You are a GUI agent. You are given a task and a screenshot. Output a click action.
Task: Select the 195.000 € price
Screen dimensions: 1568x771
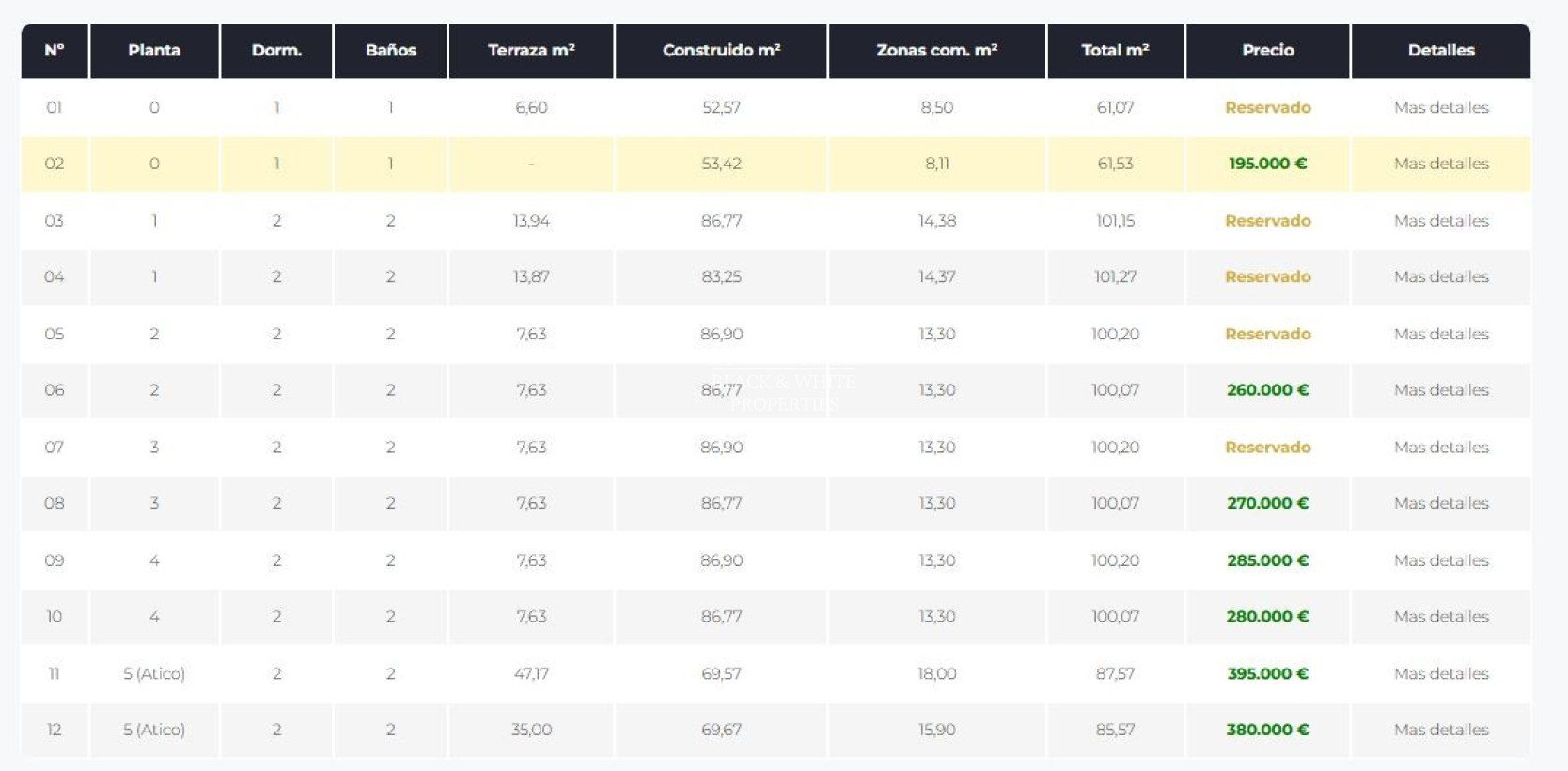coord(1267,164)
